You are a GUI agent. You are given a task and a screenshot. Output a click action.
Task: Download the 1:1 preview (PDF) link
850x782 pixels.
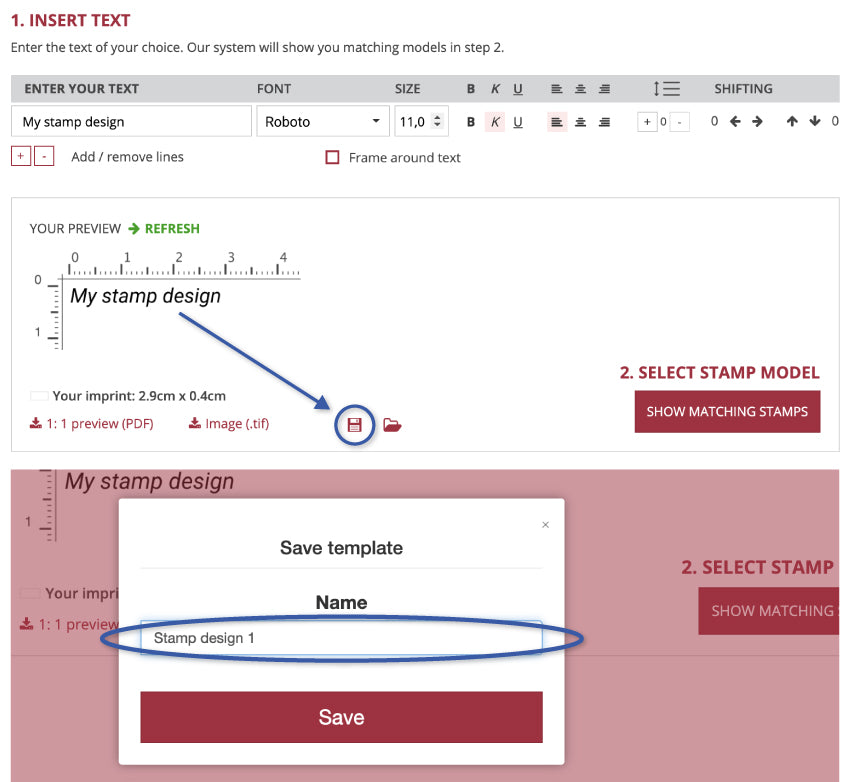click(x=92, y=424)
